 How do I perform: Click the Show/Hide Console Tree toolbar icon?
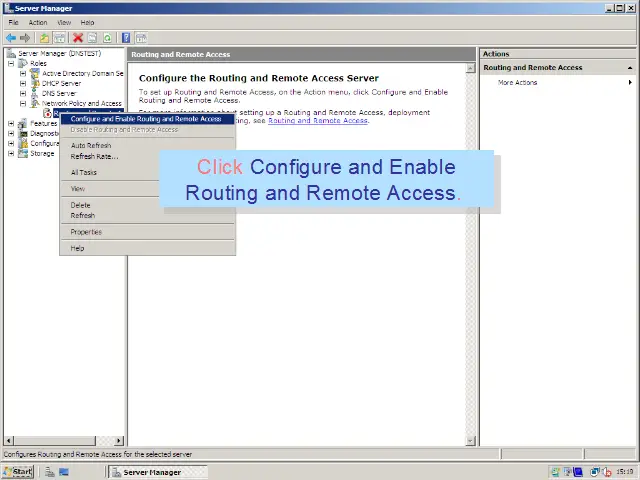point(59,38)
